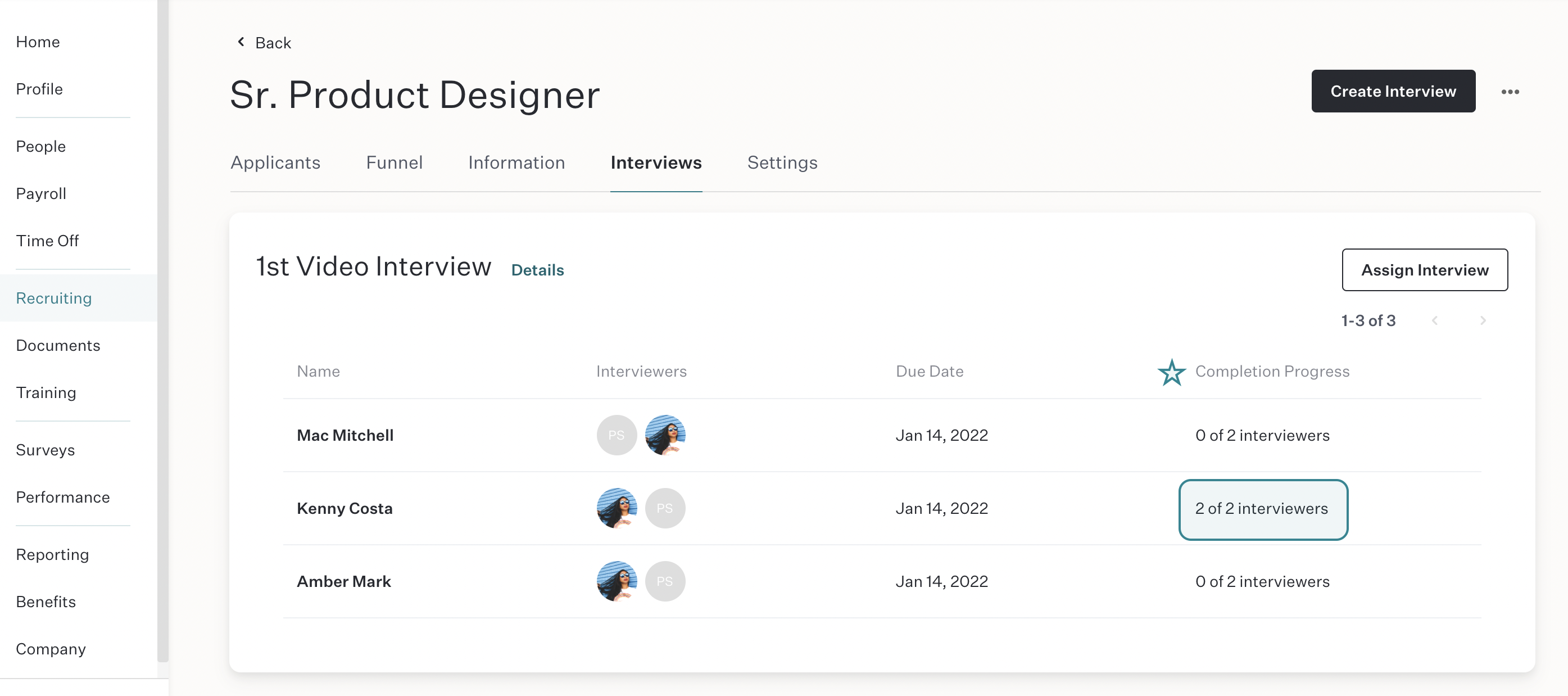Navigate to Performance in the sidebar
1568x696 pixels.
coord(63,498)
